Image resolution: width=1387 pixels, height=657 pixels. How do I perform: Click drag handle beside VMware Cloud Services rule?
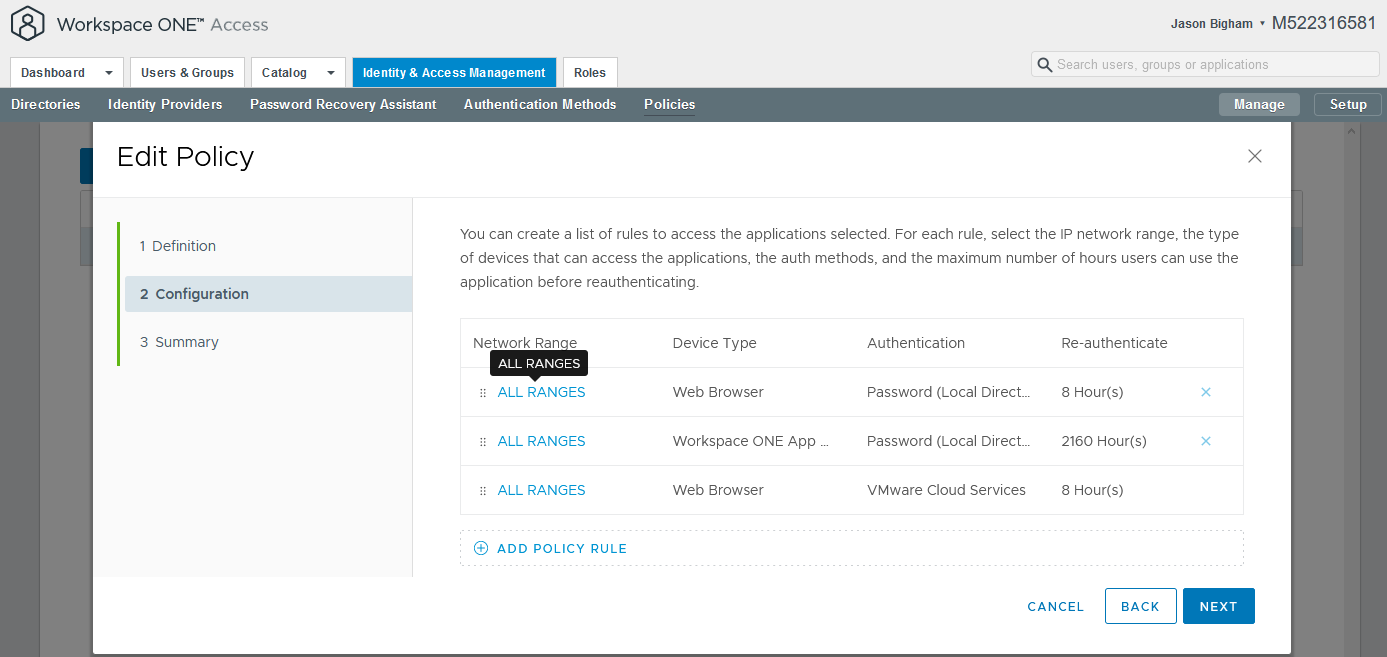pyautogui.click(x=482, y=490)
